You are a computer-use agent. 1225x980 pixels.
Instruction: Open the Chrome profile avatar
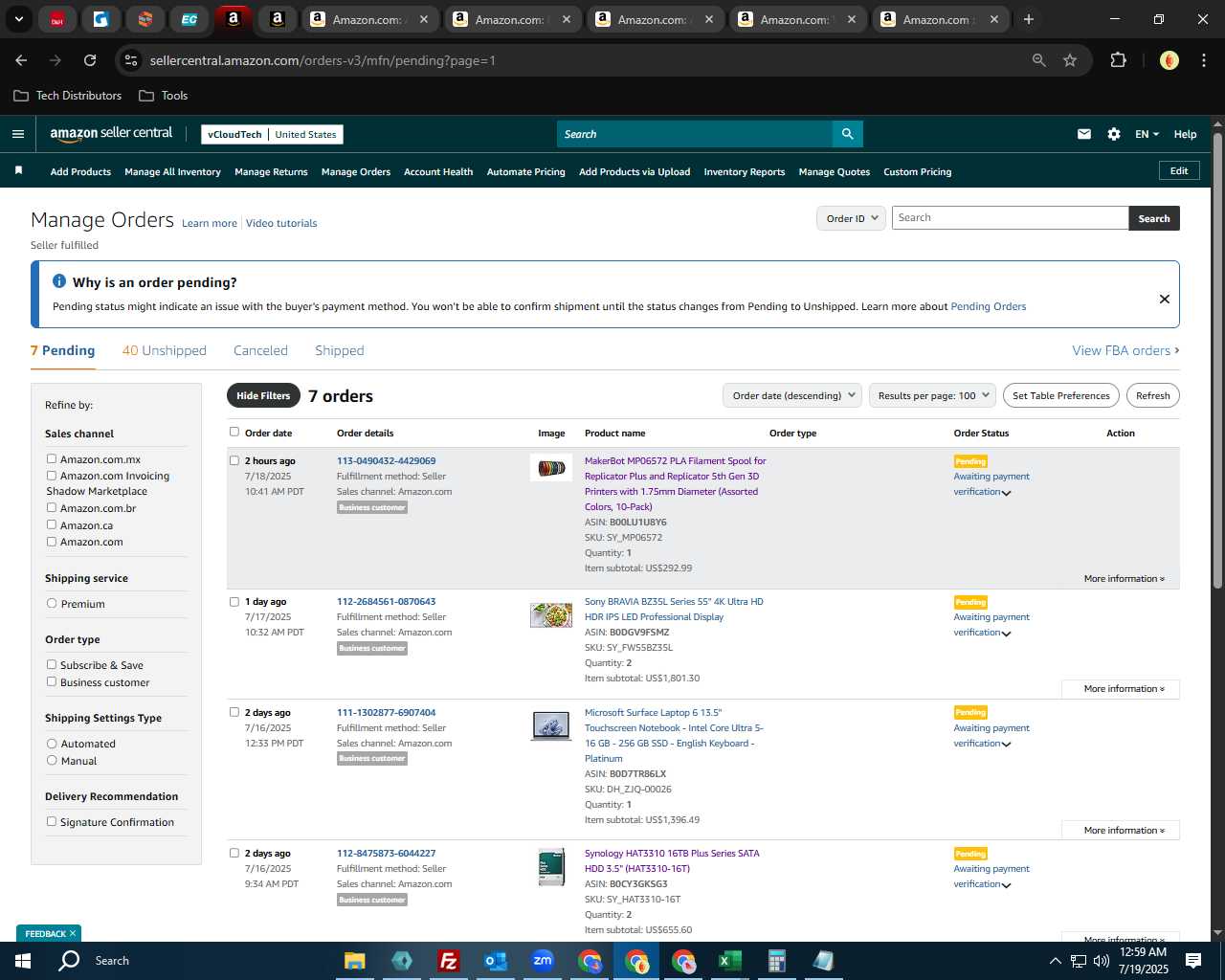(x=1169, y=60)
